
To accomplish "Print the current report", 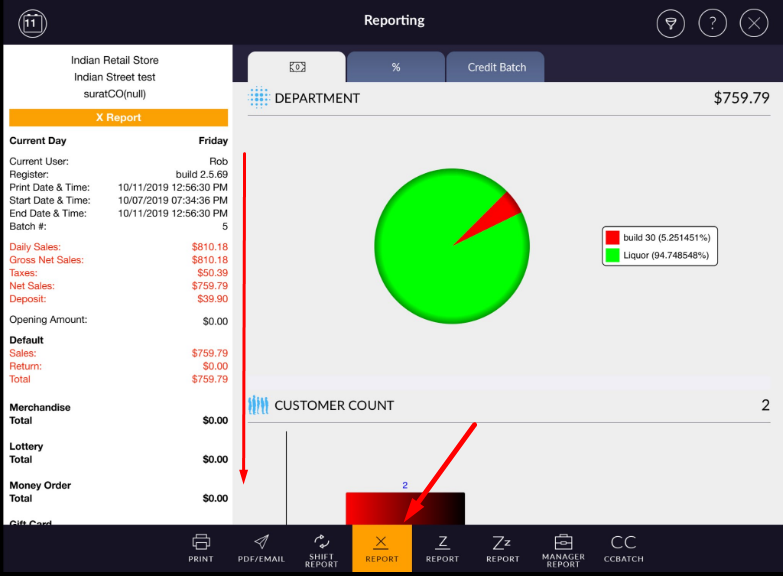I will coord(201,548).
